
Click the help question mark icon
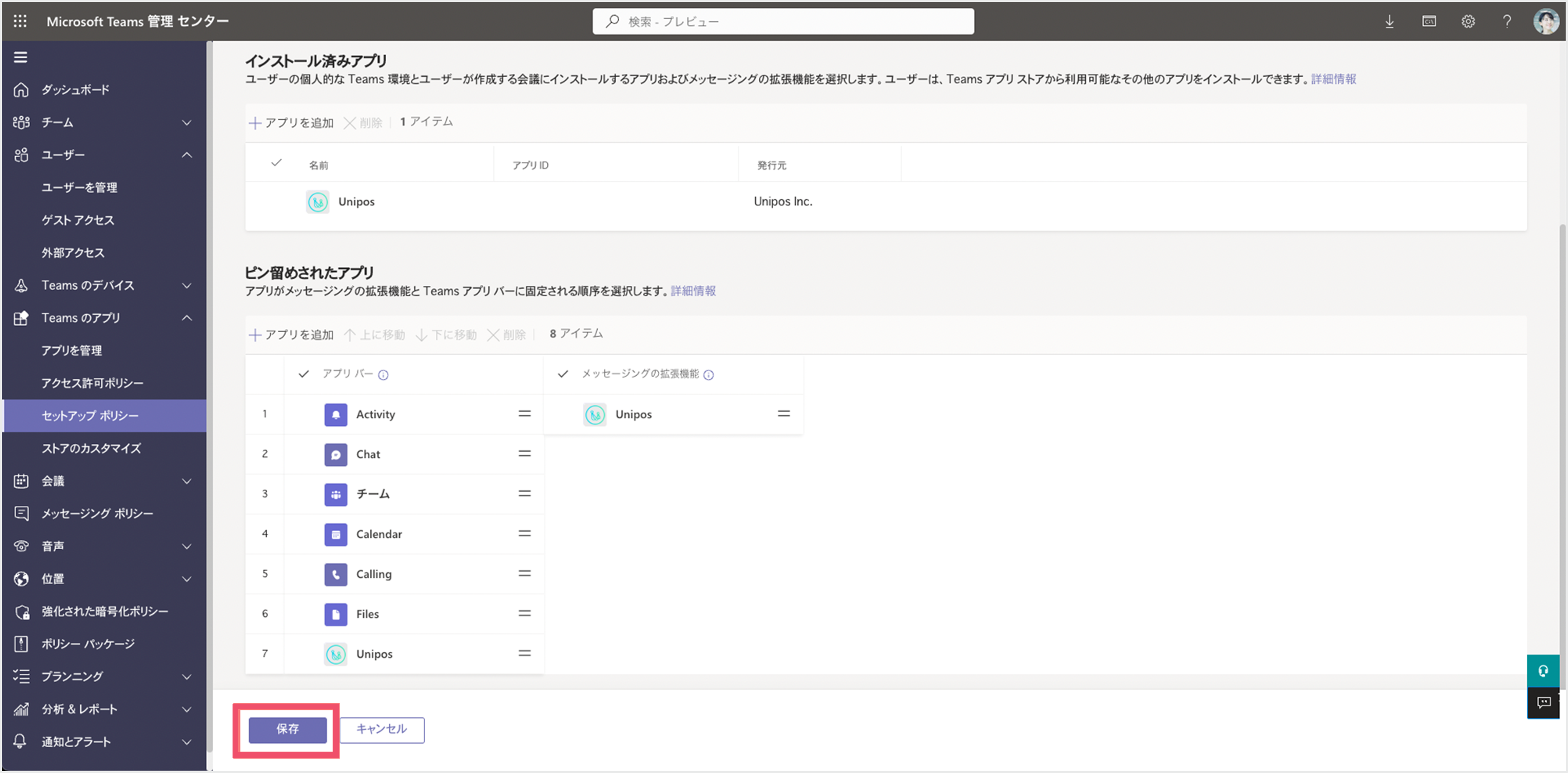[x=1506, y=21]
